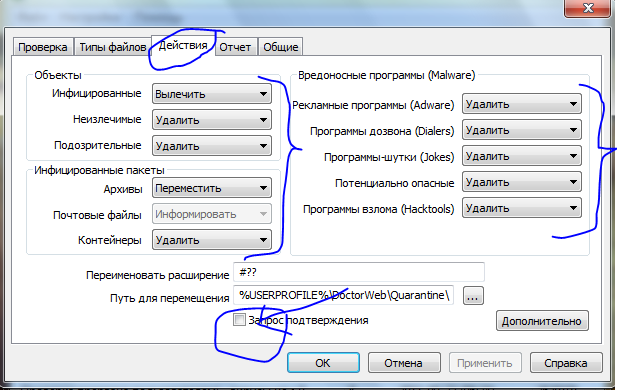617x390 pixels.
Task: Click the Отмена button
Action: [404, 362]
